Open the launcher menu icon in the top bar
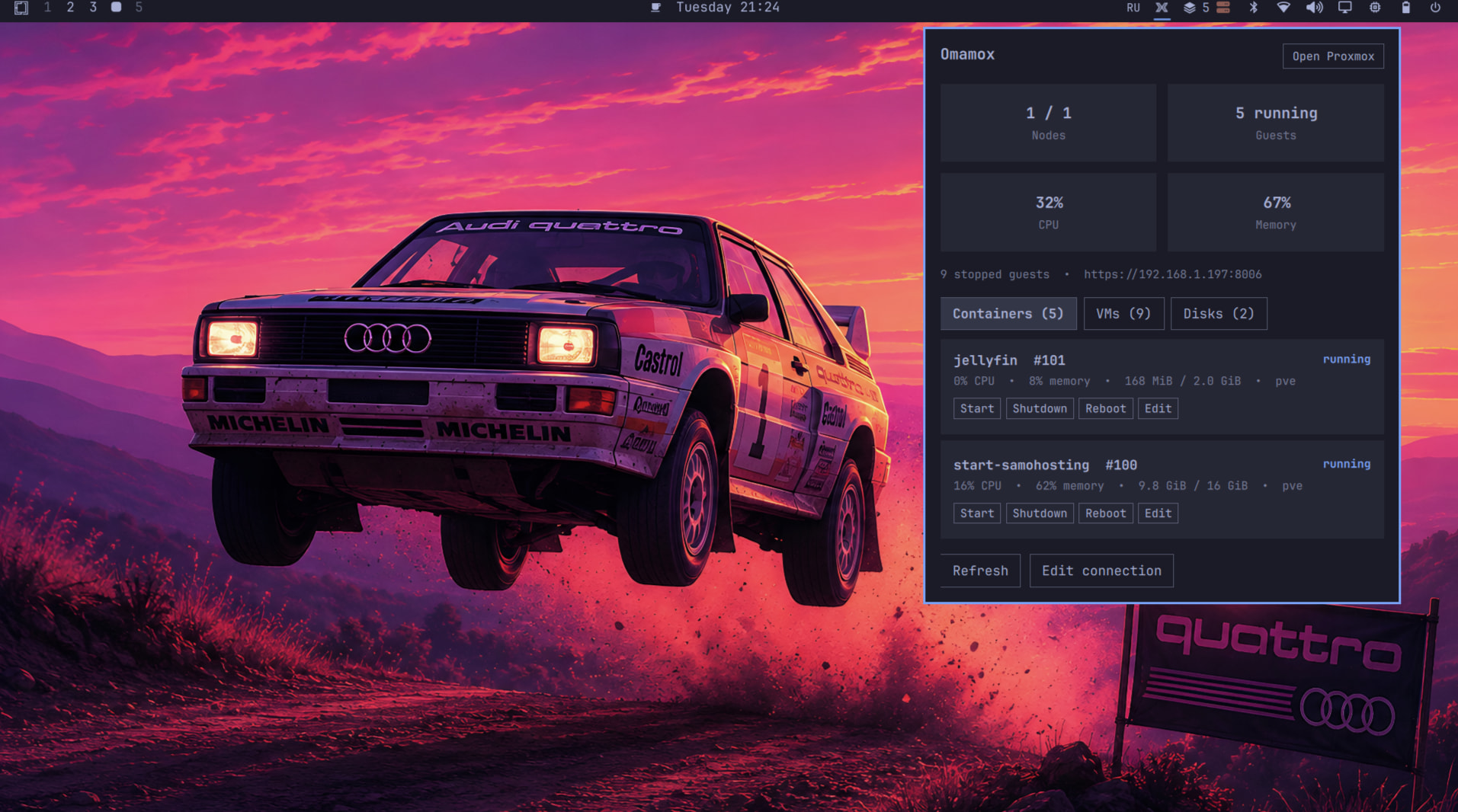This screenshot has width=1458, height=812. pos(21,8)
